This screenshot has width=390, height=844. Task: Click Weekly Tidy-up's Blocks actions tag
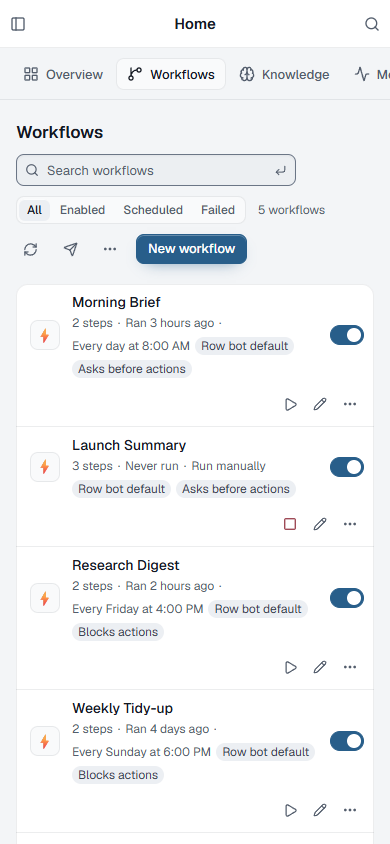[x=118, y=775]
